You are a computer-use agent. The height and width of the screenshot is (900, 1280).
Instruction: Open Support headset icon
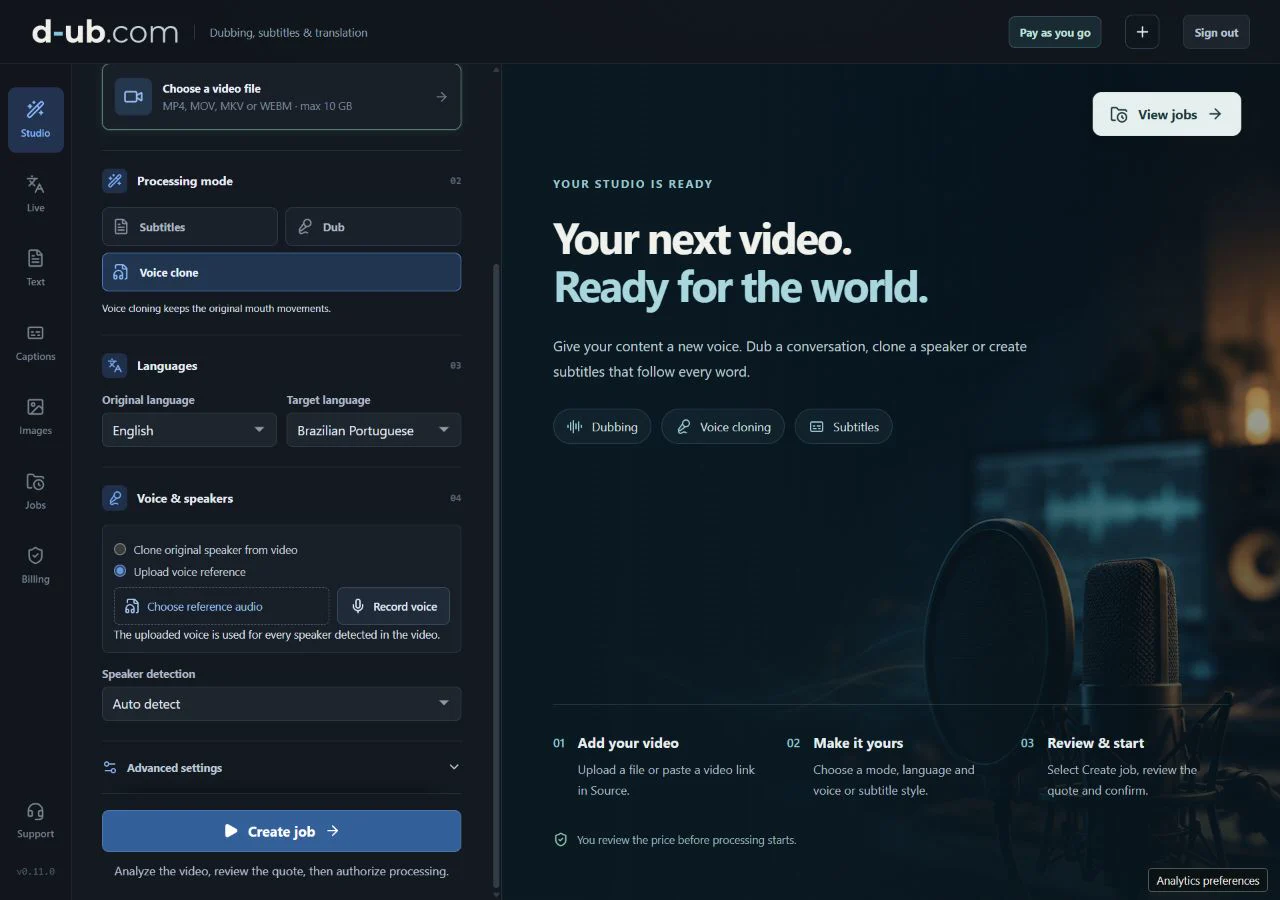point(36,812)
